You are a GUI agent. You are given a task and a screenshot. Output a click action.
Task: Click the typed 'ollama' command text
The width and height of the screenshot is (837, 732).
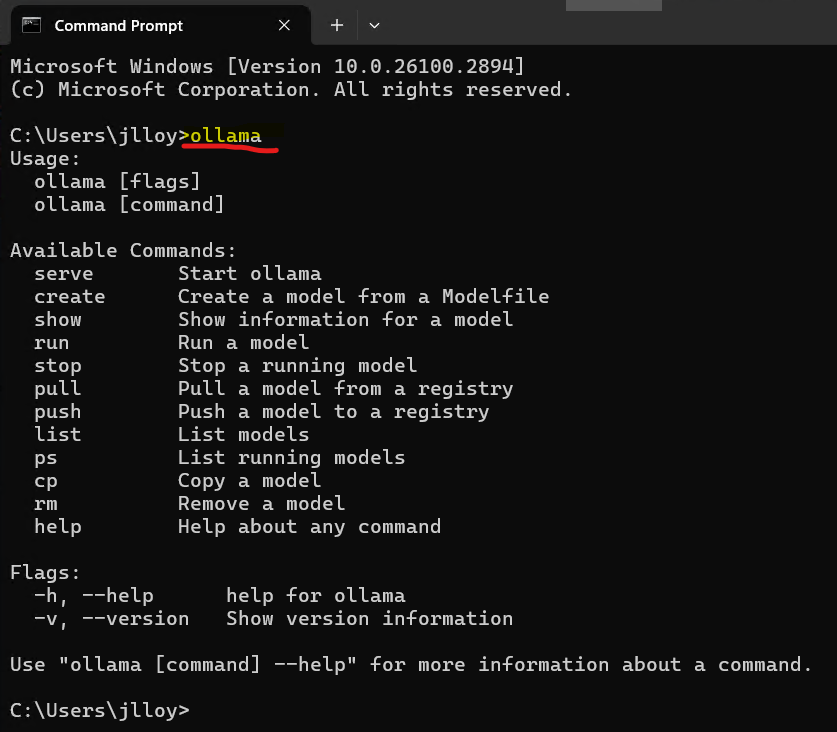pos(226,136)
